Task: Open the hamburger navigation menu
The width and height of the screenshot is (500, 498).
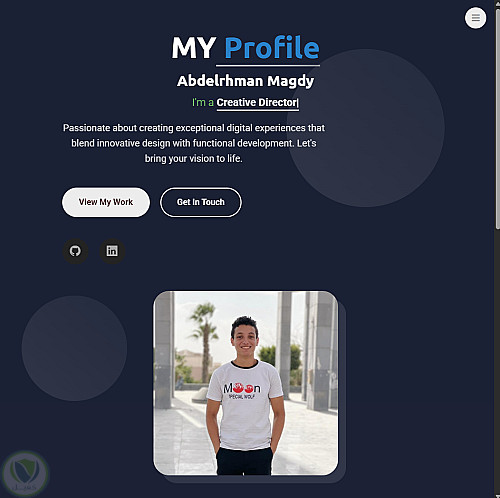Action: pos(475,18)
